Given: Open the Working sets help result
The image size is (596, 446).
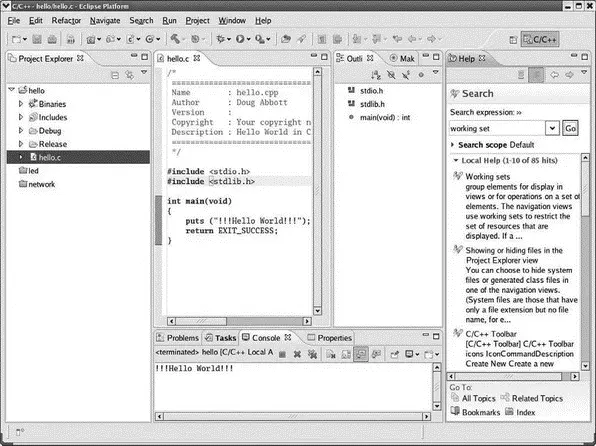Looking at the screenshot, I should 488,176.
